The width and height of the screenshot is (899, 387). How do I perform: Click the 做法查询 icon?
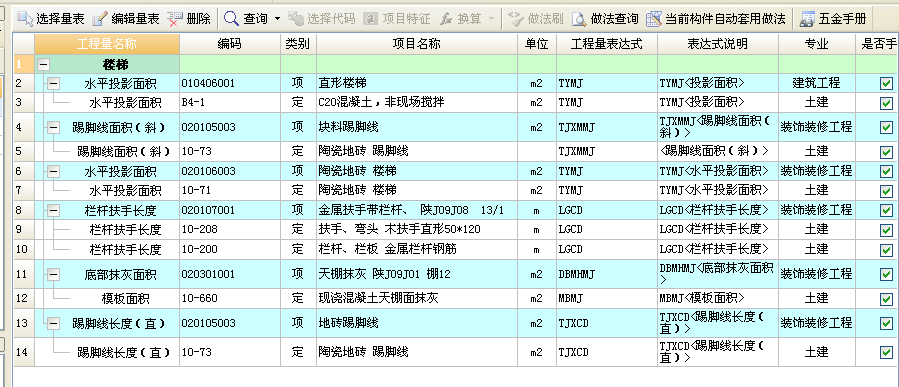579,19
